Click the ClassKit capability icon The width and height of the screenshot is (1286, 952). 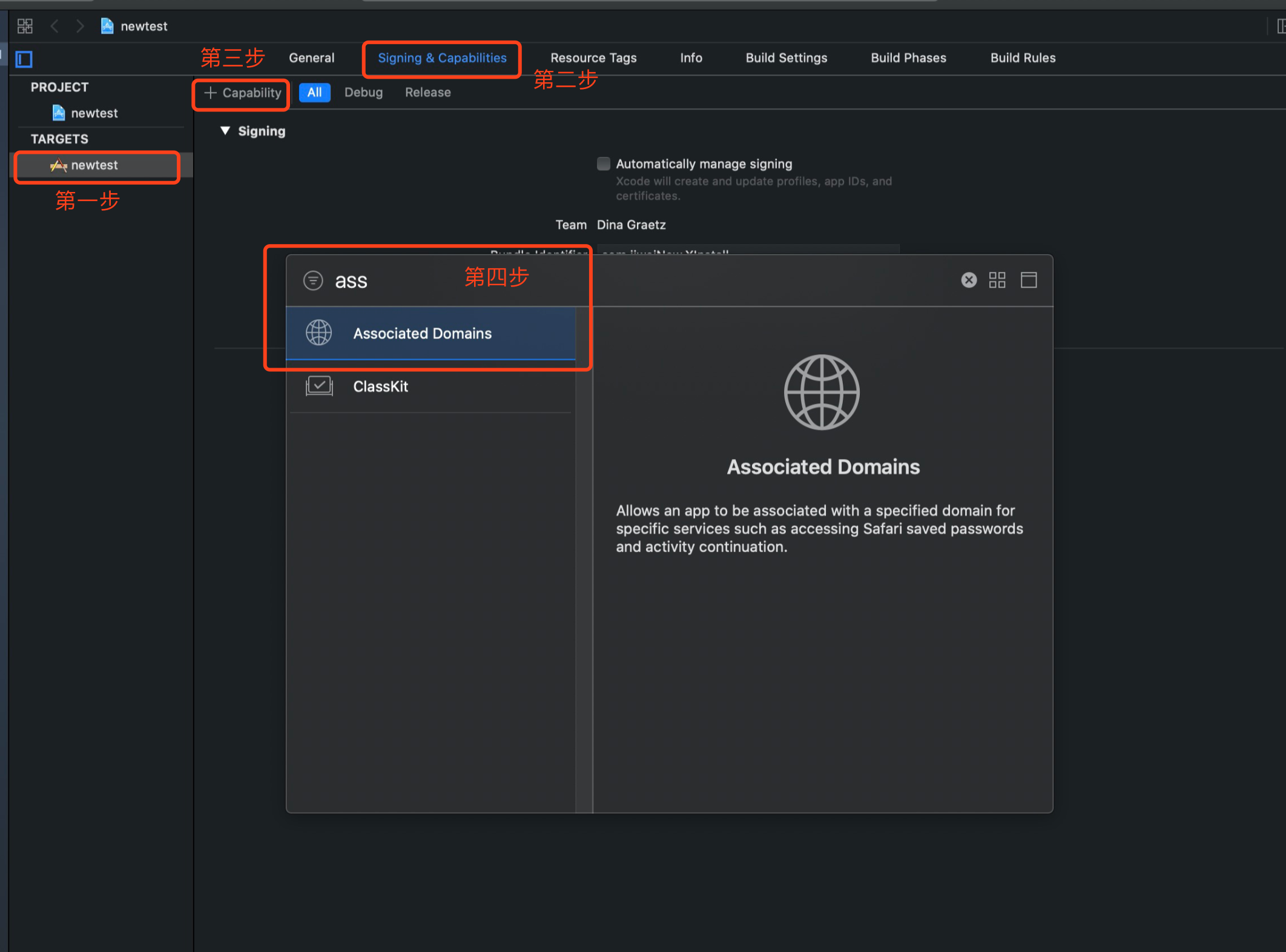pos(319,386)
